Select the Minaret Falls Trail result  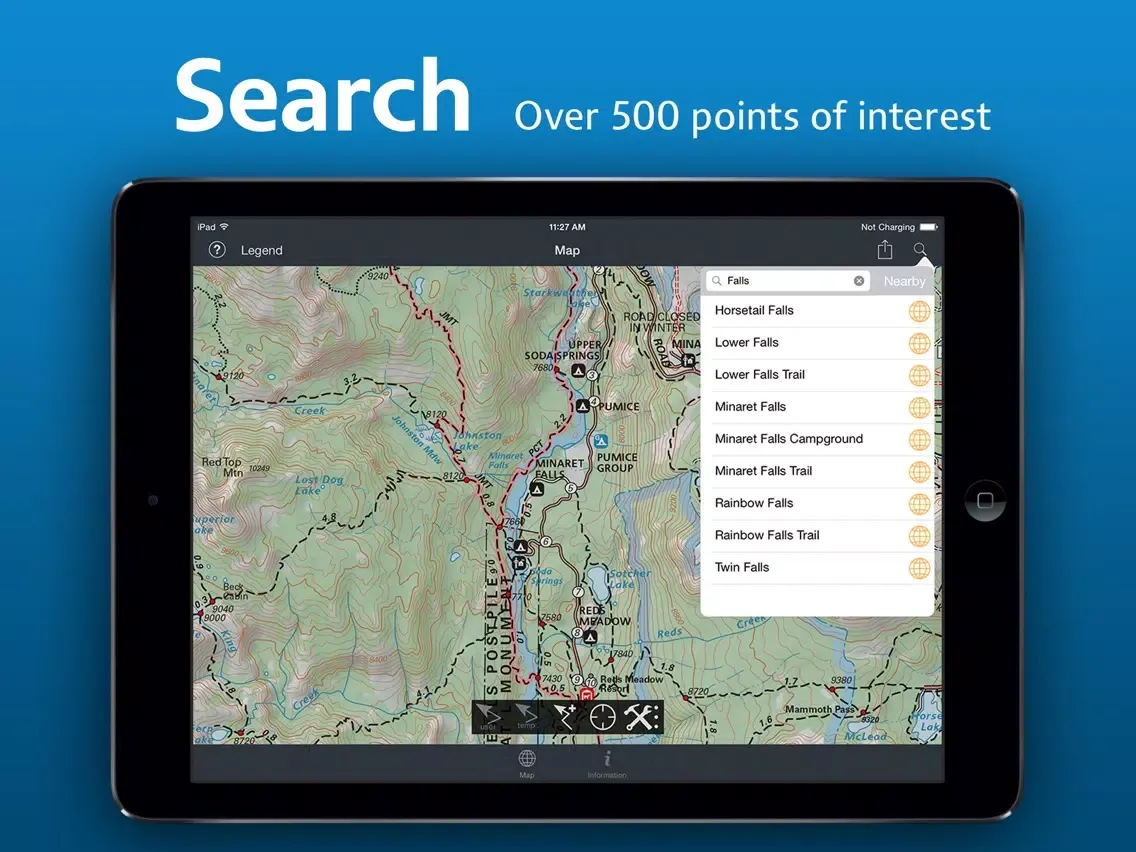[817, 471]
